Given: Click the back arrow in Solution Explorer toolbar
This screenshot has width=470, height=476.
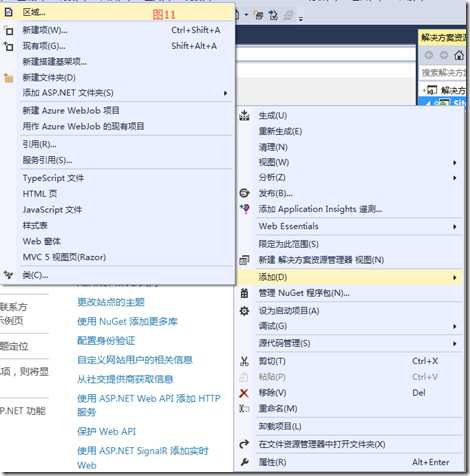Looking at the screenshot, I should coord(429,55).
